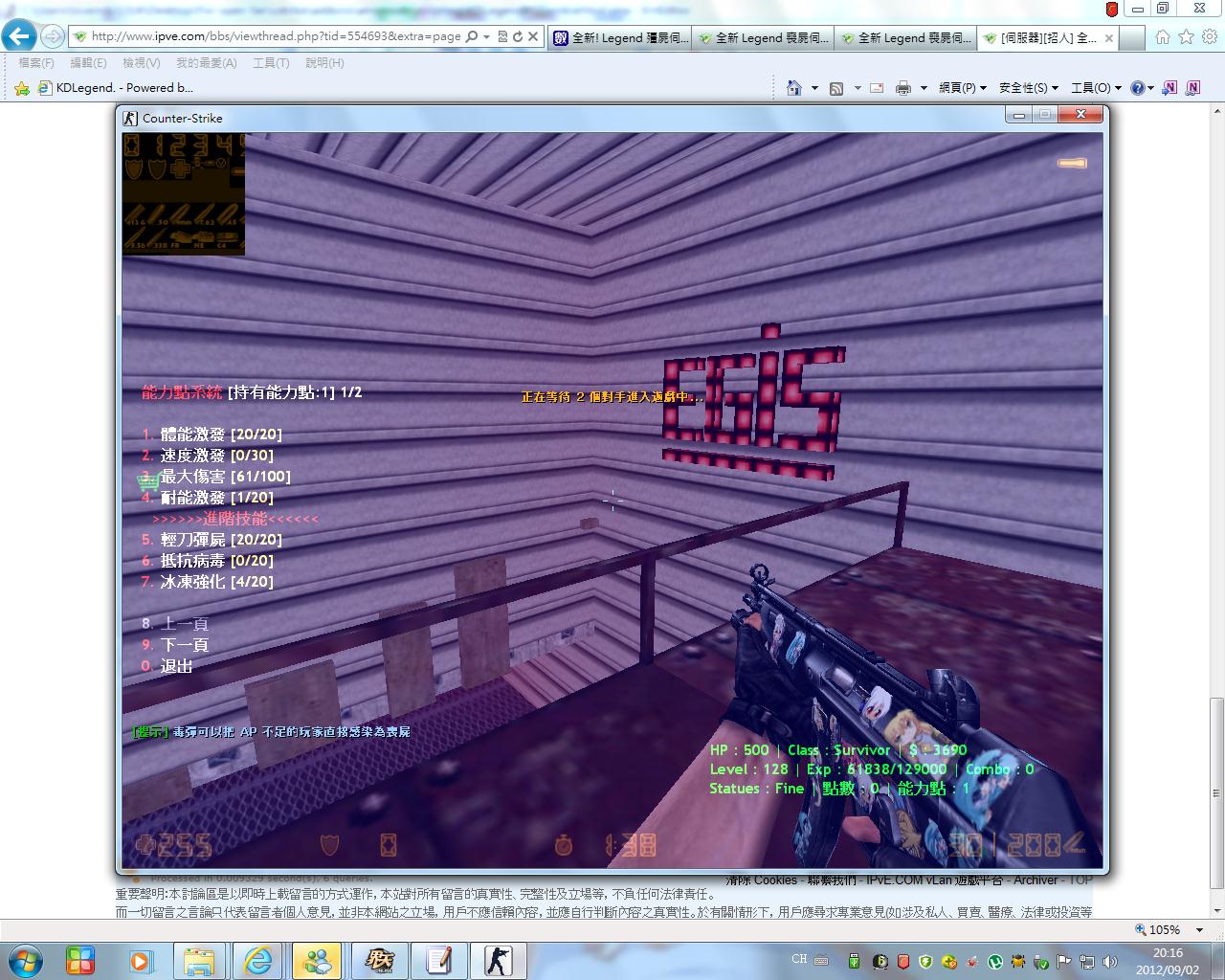Click the browser Forward arrow
The height and width of the screenshot is (980, 1225).
click(53, 37)
